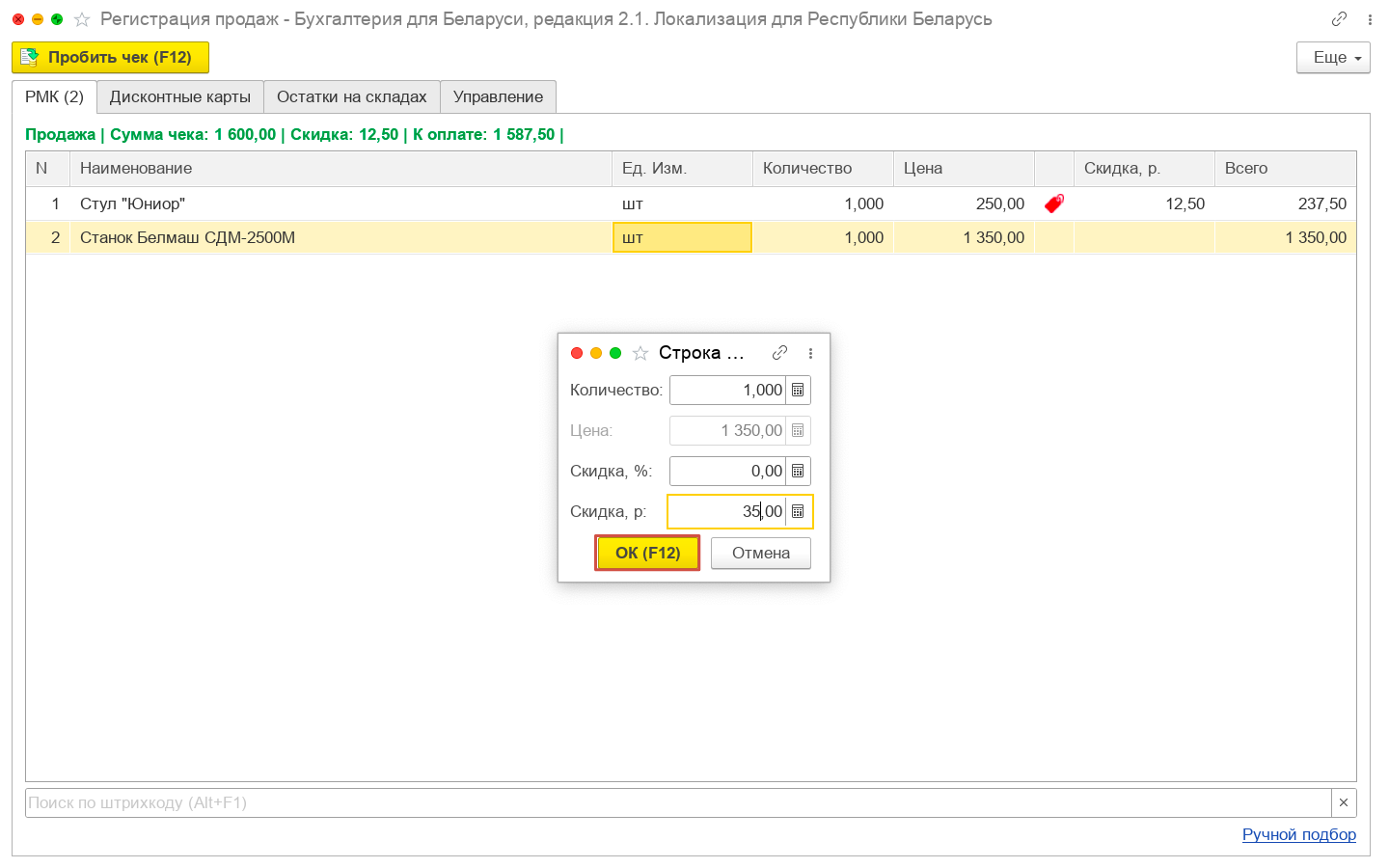Go to the Управление tab
Screen dimensions: 1389x868
[498, 96]
